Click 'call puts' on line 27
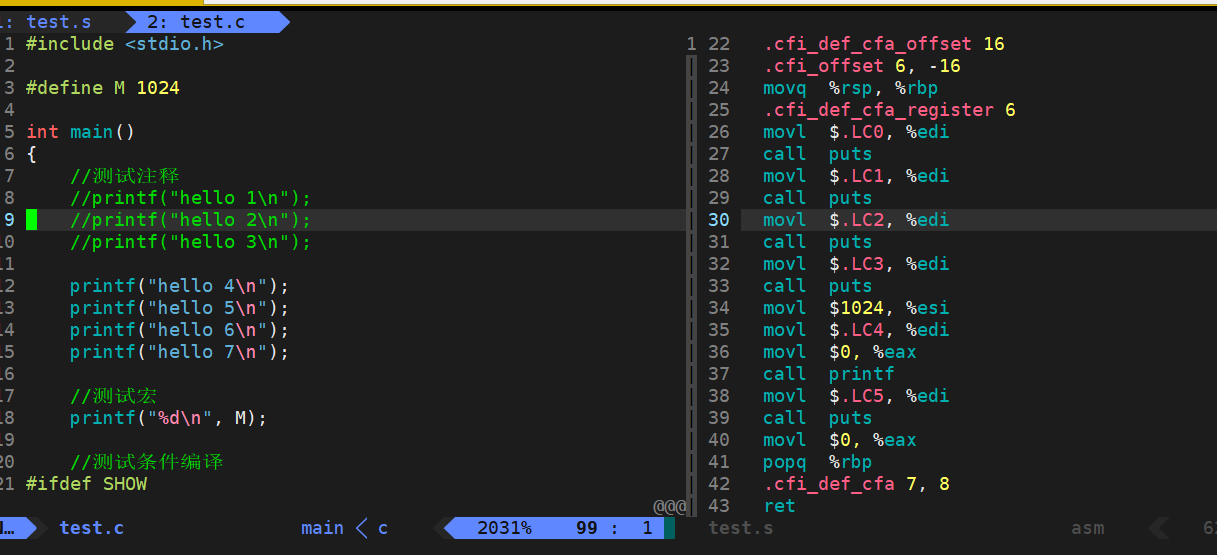The image size is (1217, 555). coord(817,154)
